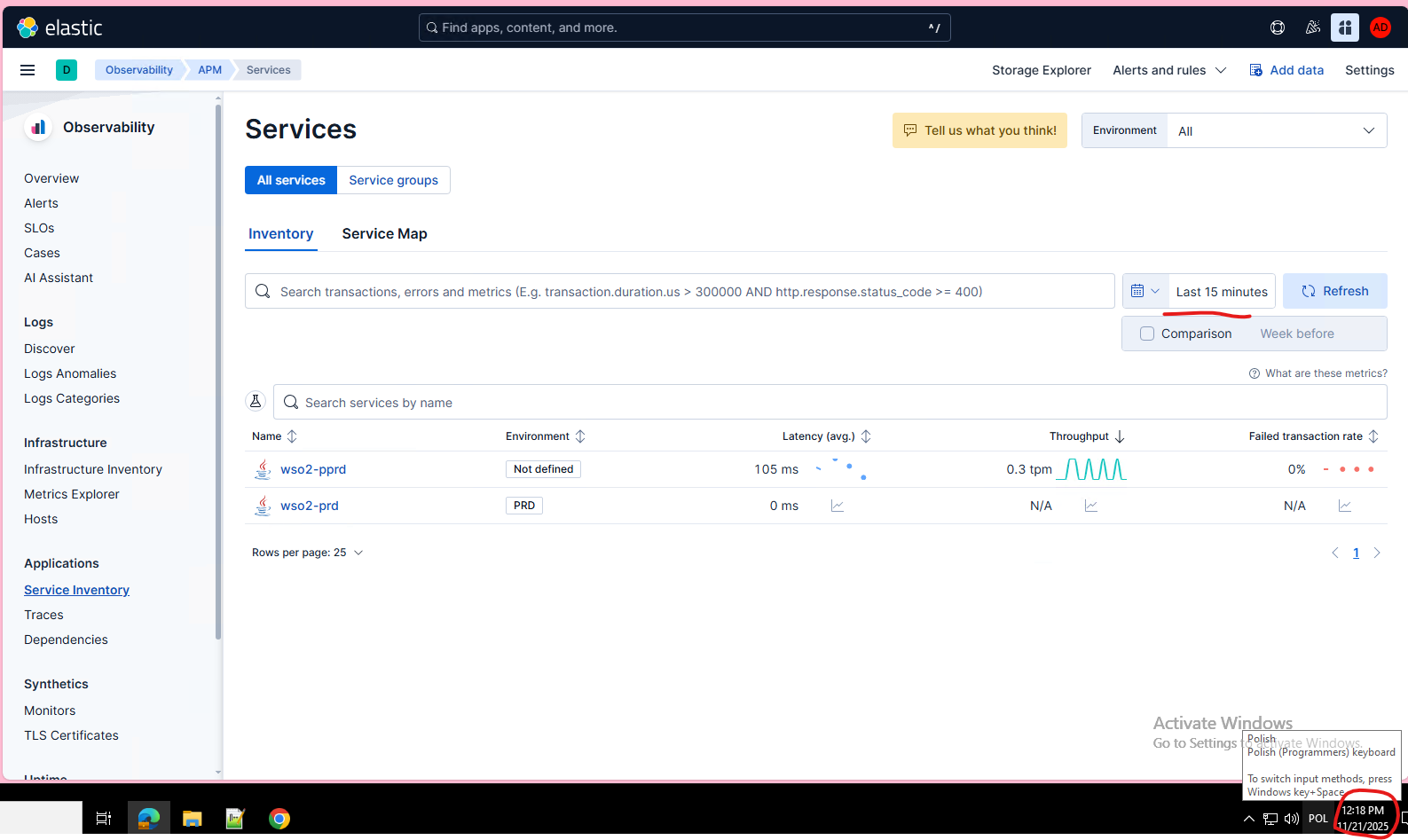
Task: Click the Elastic logo
Action: click(x=59, y=27)
